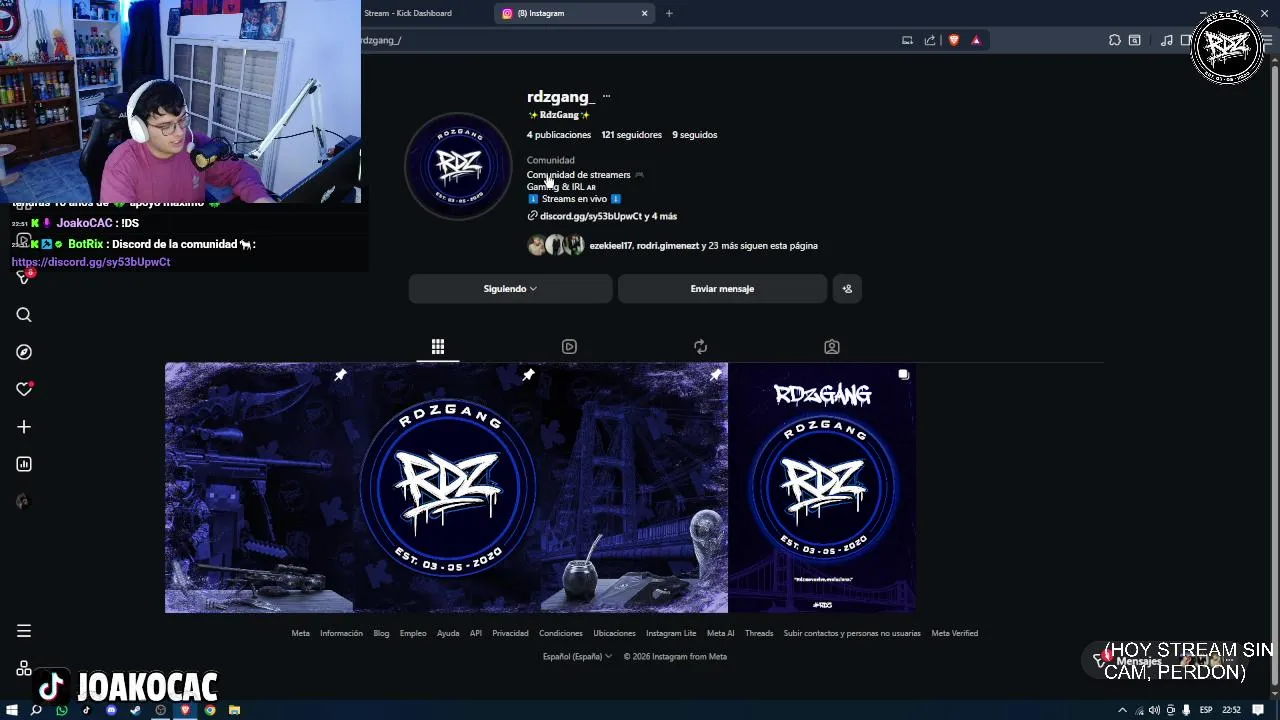Viewport: 1280px width, 720px height.
Task: Open the Meta apps icon below menu
Action: pos(24,668)
